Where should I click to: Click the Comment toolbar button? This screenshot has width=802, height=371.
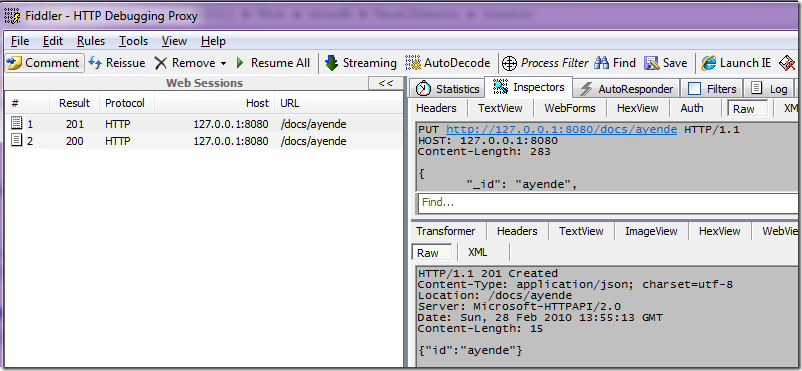pos(44,63)
